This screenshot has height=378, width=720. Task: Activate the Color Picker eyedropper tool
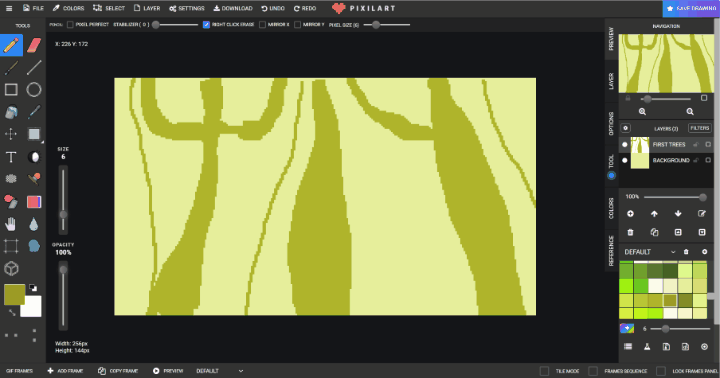[34, 112]
